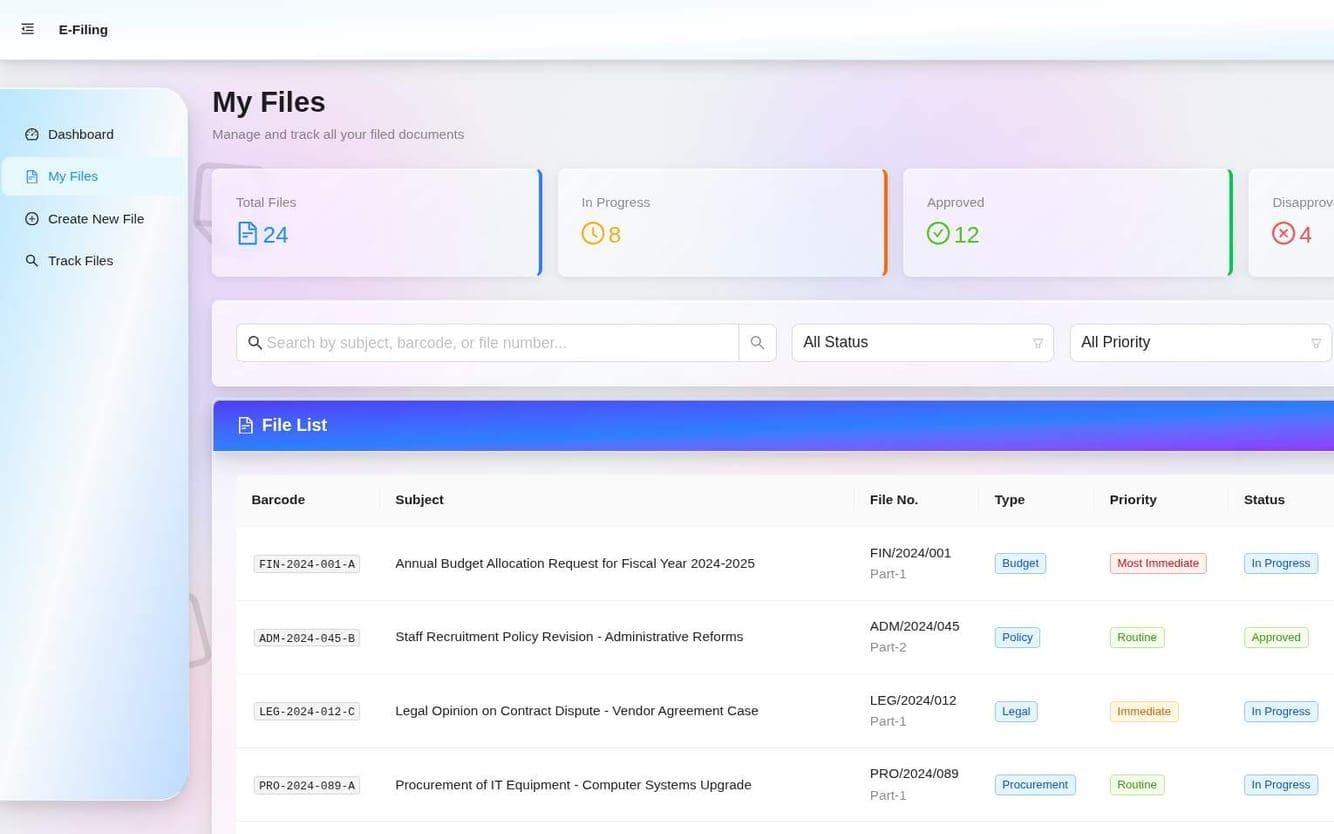Click the Legal Opinion on Contract Dispute subject
This screenshot has height=834, width=1334.
[577, 711]
